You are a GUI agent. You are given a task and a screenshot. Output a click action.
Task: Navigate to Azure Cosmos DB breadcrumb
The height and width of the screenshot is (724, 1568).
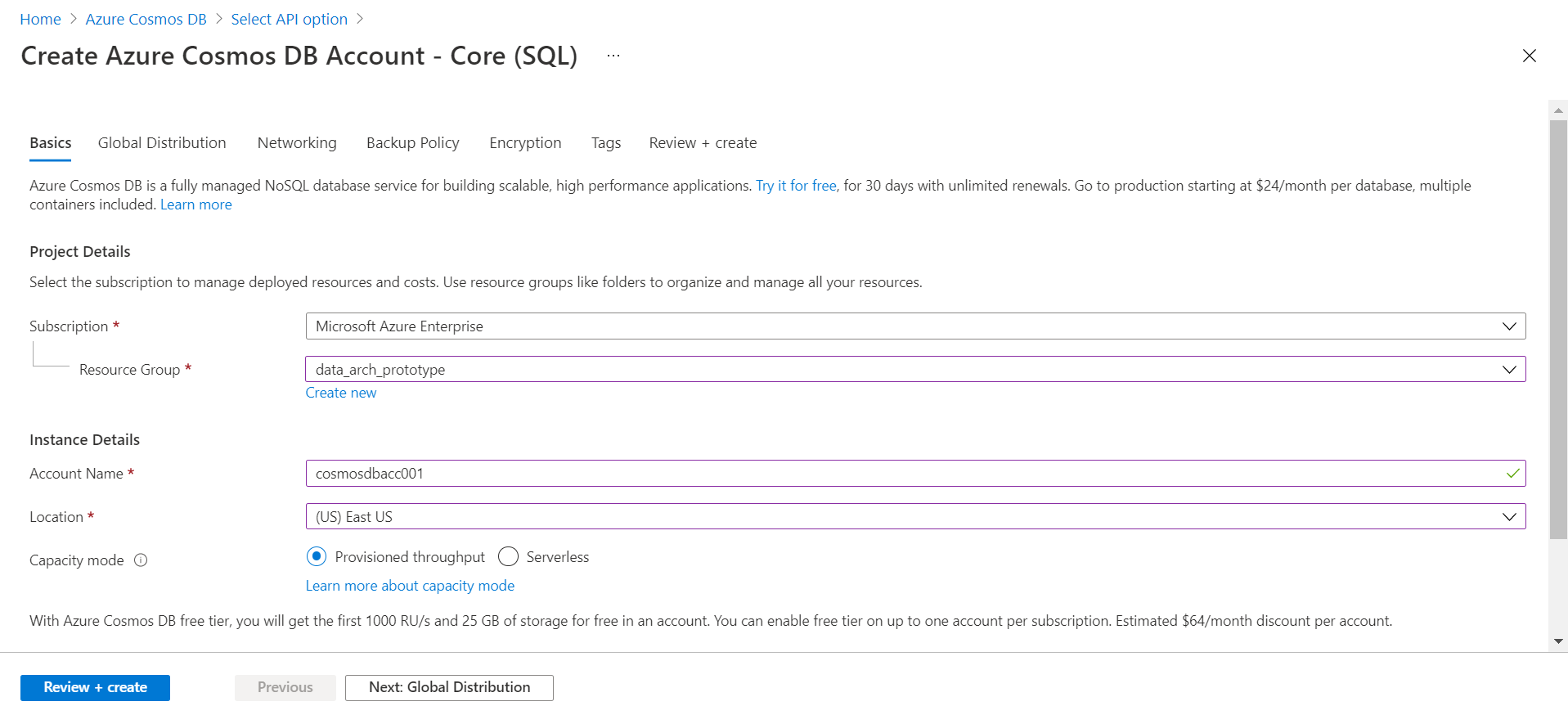point(146,20)
